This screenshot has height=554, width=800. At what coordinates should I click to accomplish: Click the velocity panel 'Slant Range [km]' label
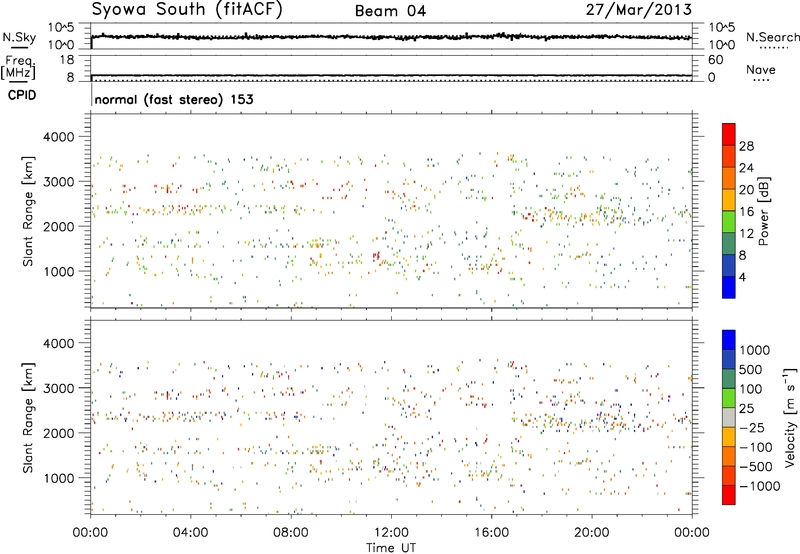(x=28, y=417)
